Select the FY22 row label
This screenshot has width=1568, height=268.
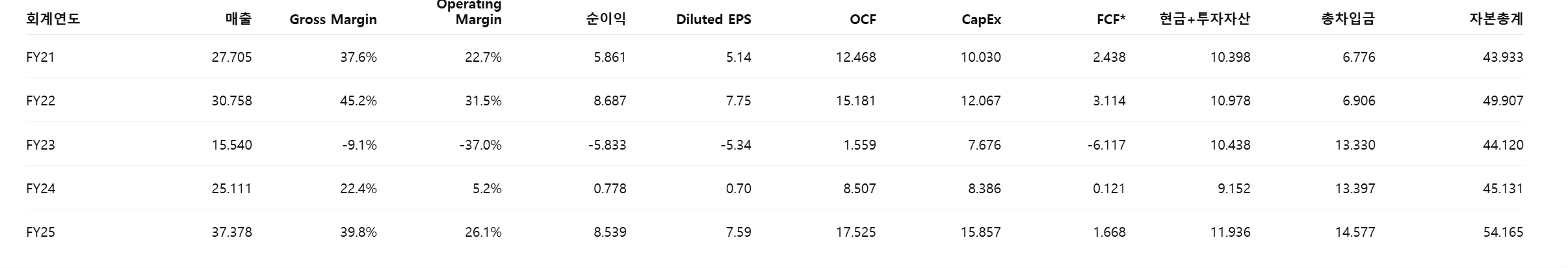click(x=40, y=101)
